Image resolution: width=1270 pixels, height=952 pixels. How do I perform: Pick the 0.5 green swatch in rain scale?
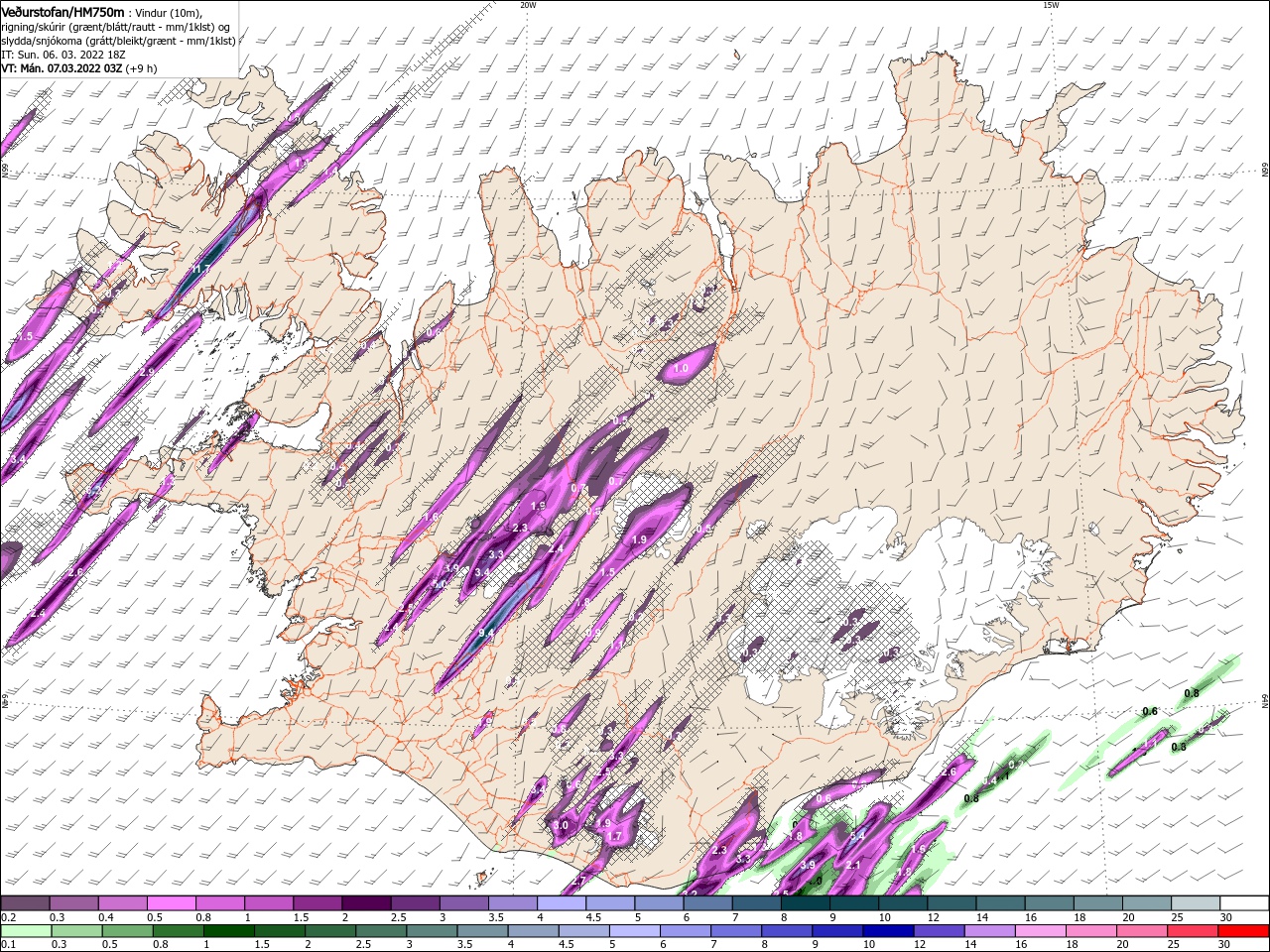pyautogui.click(x=127, y=931)
